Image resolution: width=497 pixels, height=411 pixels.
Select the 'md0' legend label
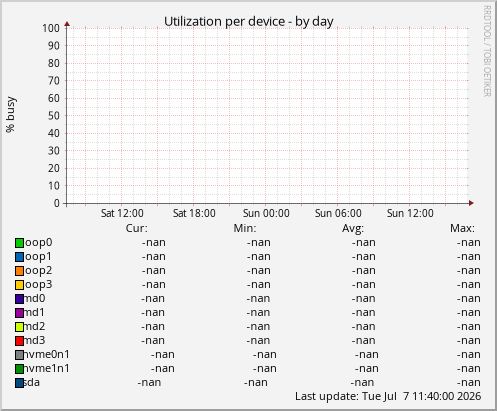click(x=35, y=298)
